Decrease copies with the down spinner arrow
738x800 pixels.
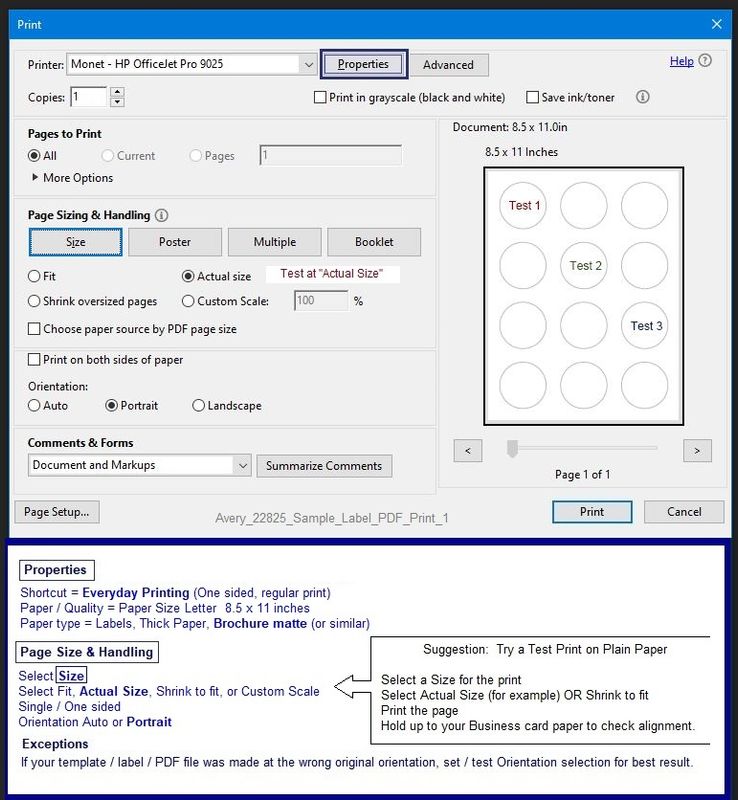coord(117,102)
